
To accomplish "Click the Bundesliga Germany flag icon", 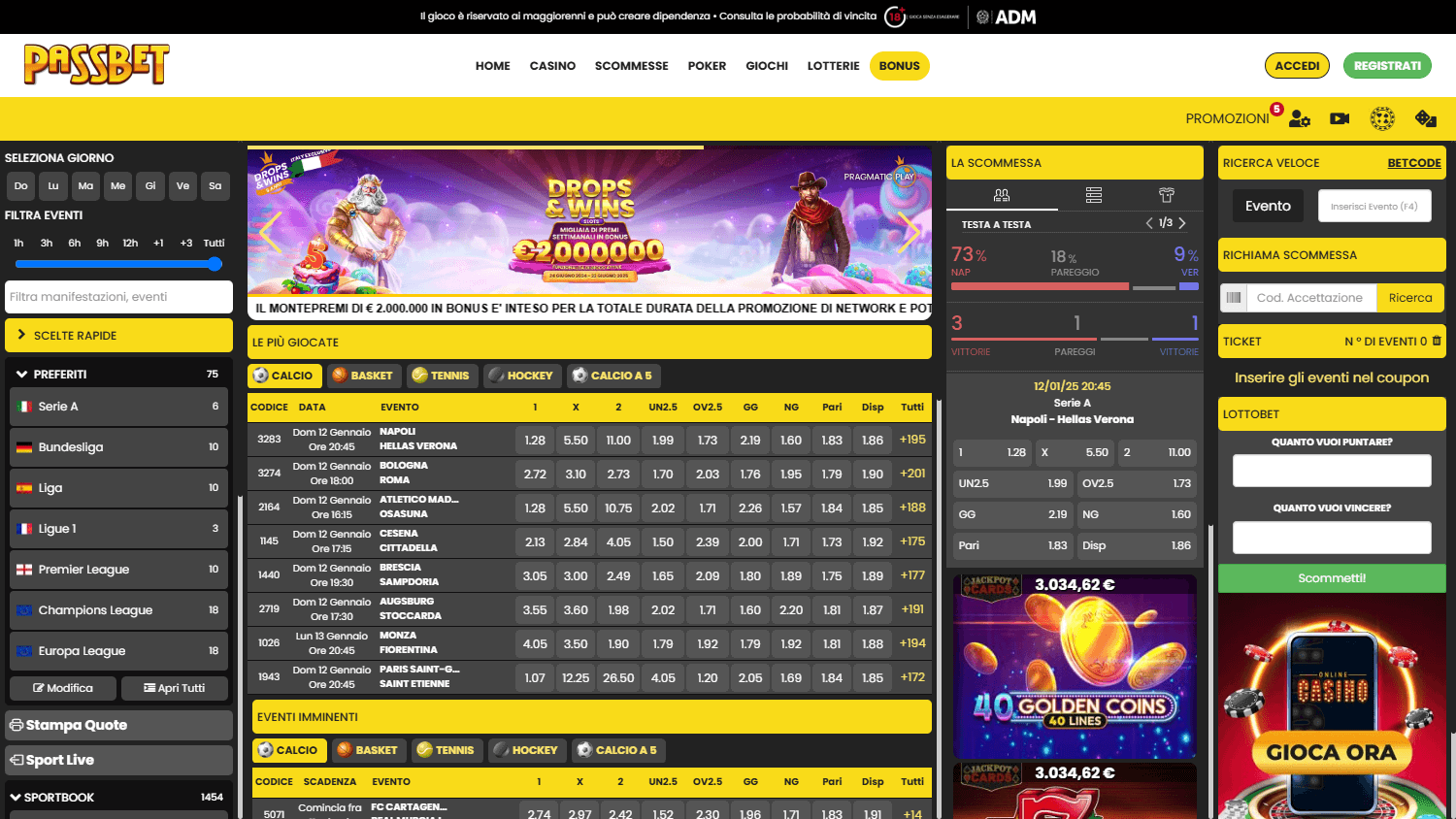I will click(x=24, y=447).
